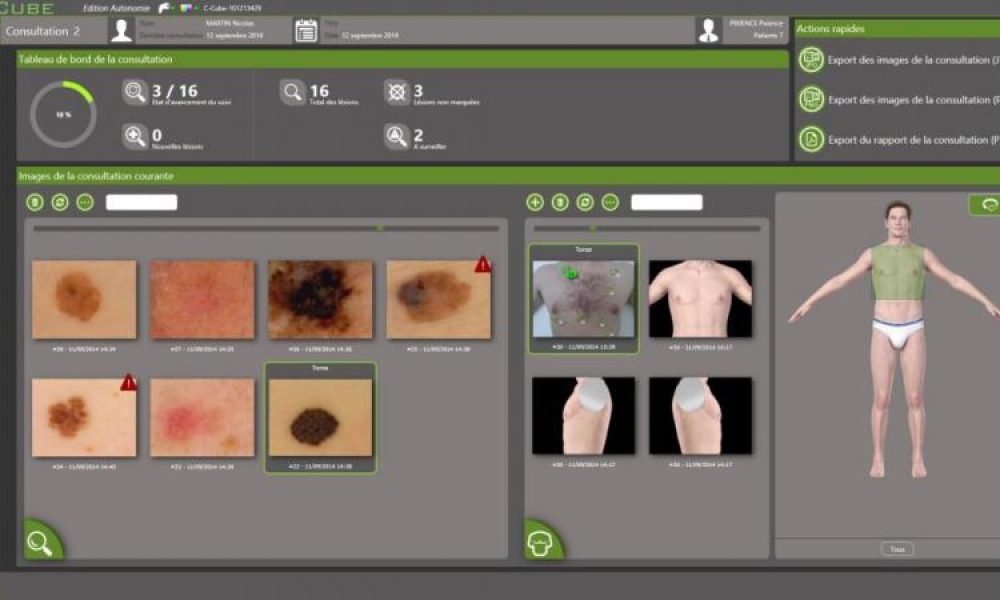Click the patient silhouette icon in header
This screenshot has width=1000, height=600.
tap(709, 31)
